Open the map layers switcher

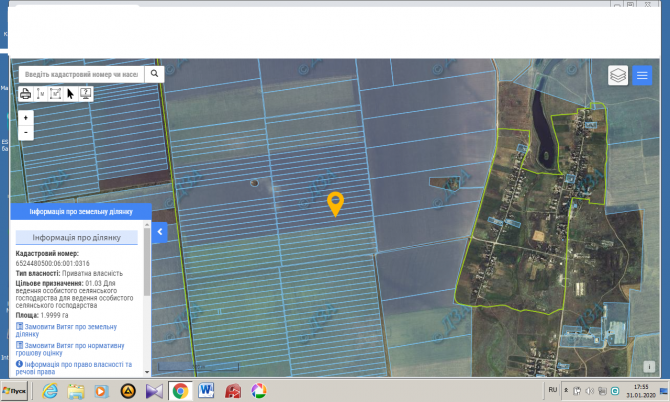pyautogui.click(x=618, y=75)
